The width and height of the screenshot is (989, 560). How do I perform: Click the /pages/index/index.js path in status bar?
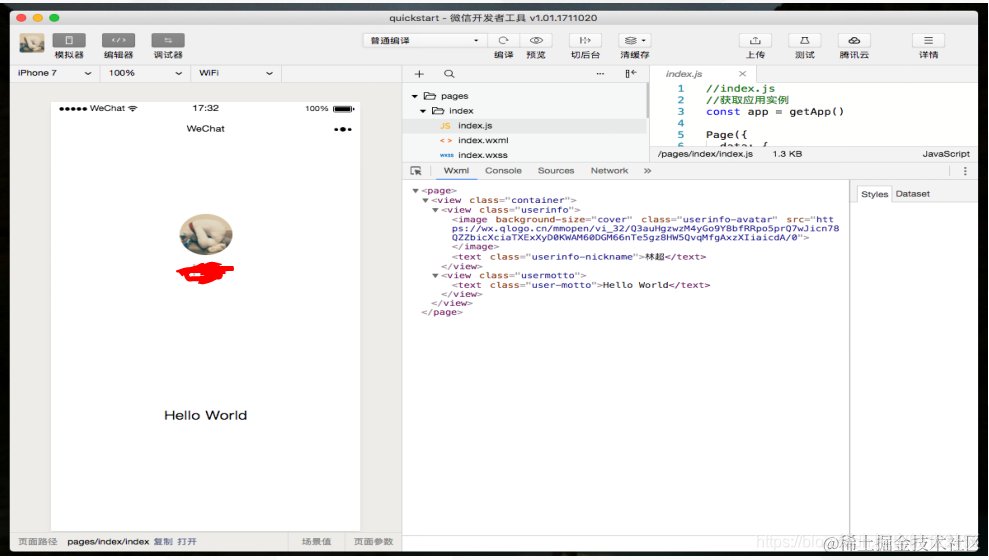[705, 154]
